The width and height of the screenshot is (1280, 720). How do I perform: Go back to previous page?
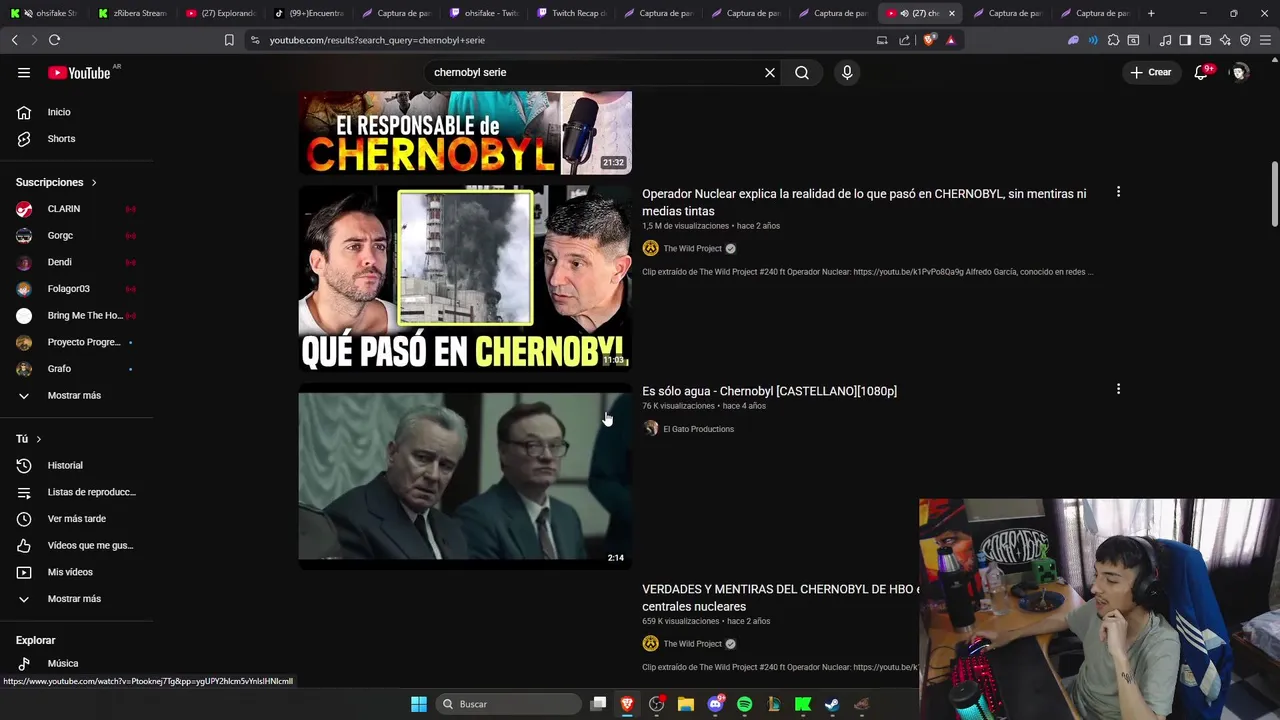point(14,40)
